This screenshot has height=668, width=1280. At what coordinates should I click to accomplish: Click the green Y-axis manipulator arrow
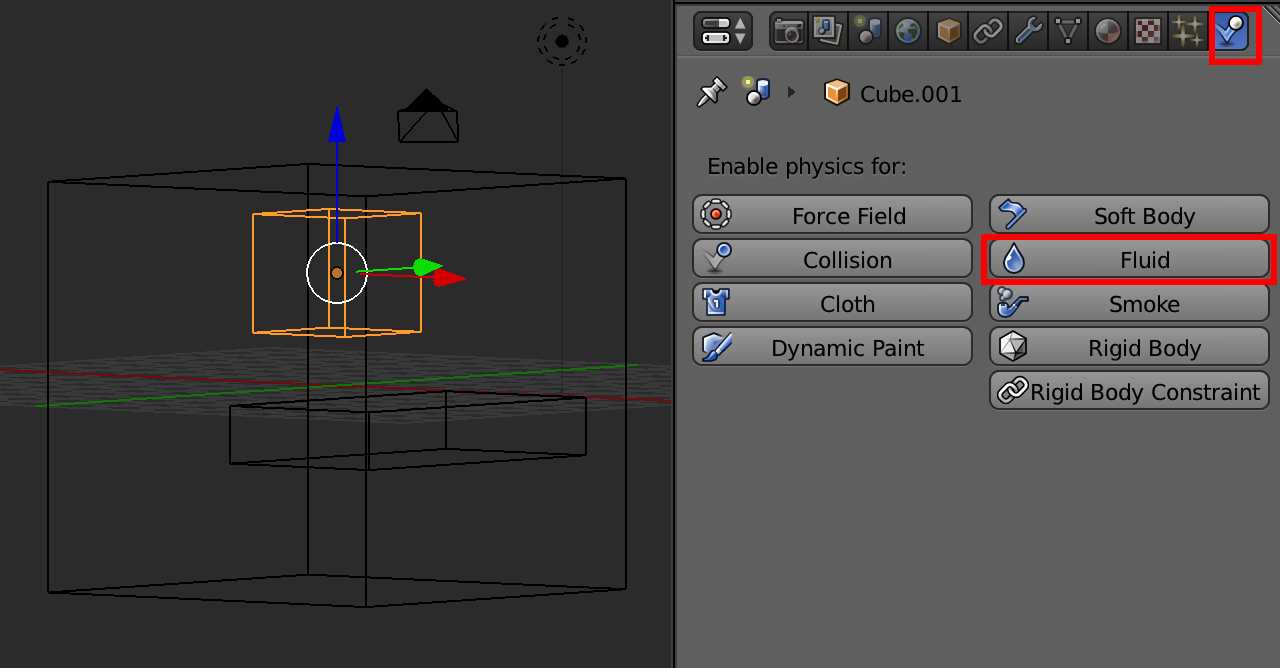click(428, 267)
